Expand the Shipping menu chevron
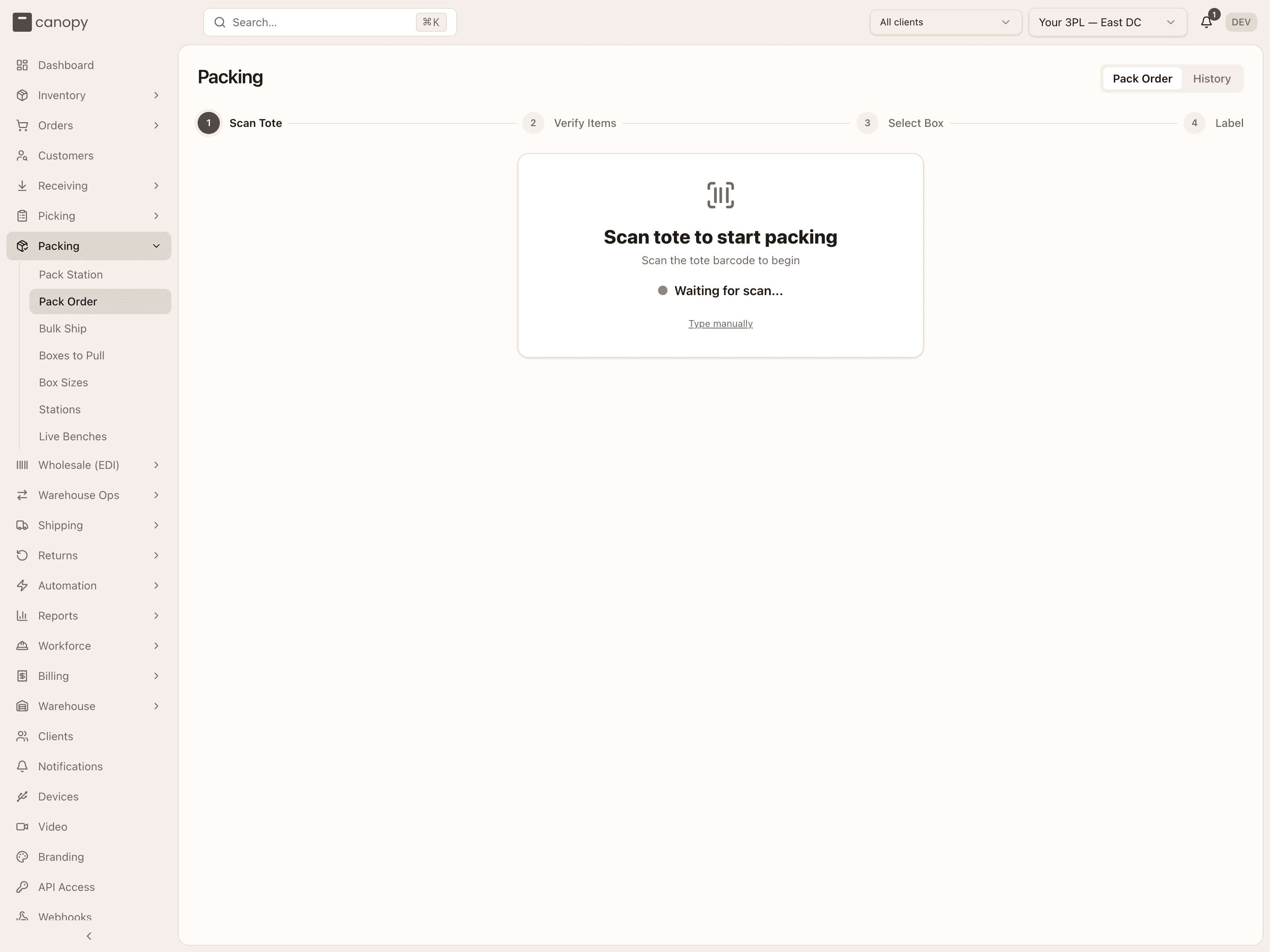1270x952 pixels. (156, 525)
